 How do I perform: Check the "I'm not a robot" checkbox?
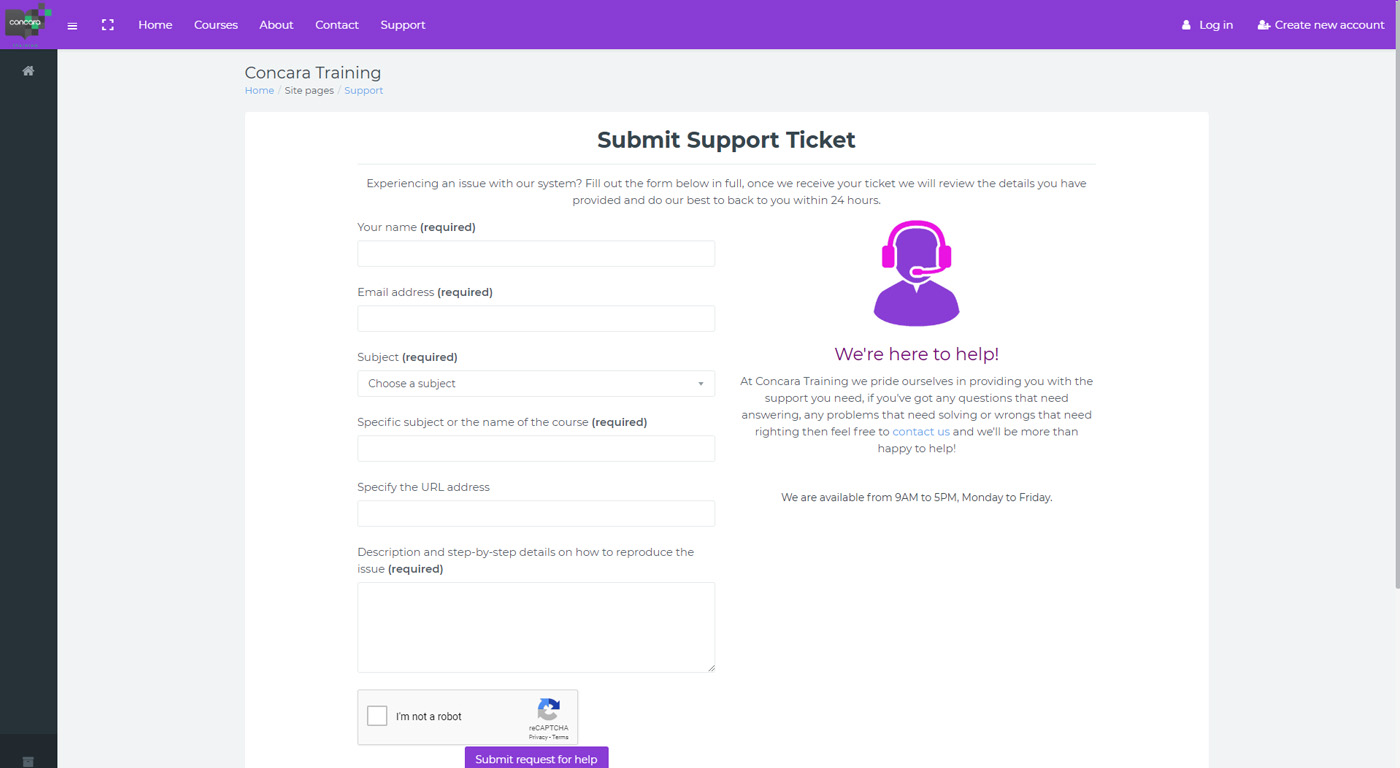[x=377, y=716]
